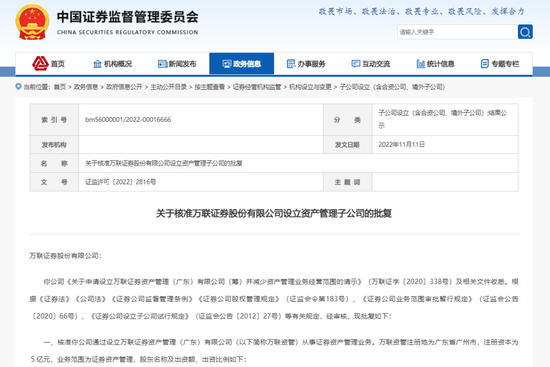Open 机构设立与变更 breadcrumb link
550x367 pixels.
(x=310, y=87)
